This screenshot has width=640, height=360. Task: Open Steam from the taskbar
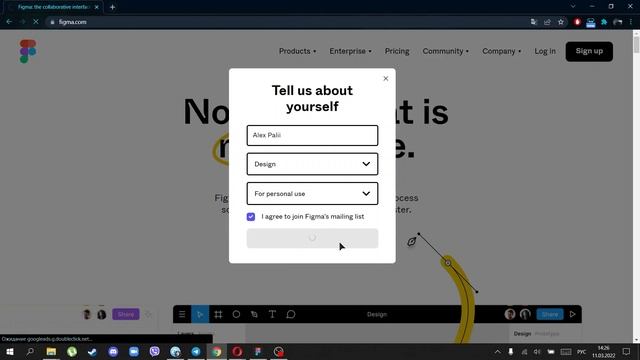(x=92, y=351)
